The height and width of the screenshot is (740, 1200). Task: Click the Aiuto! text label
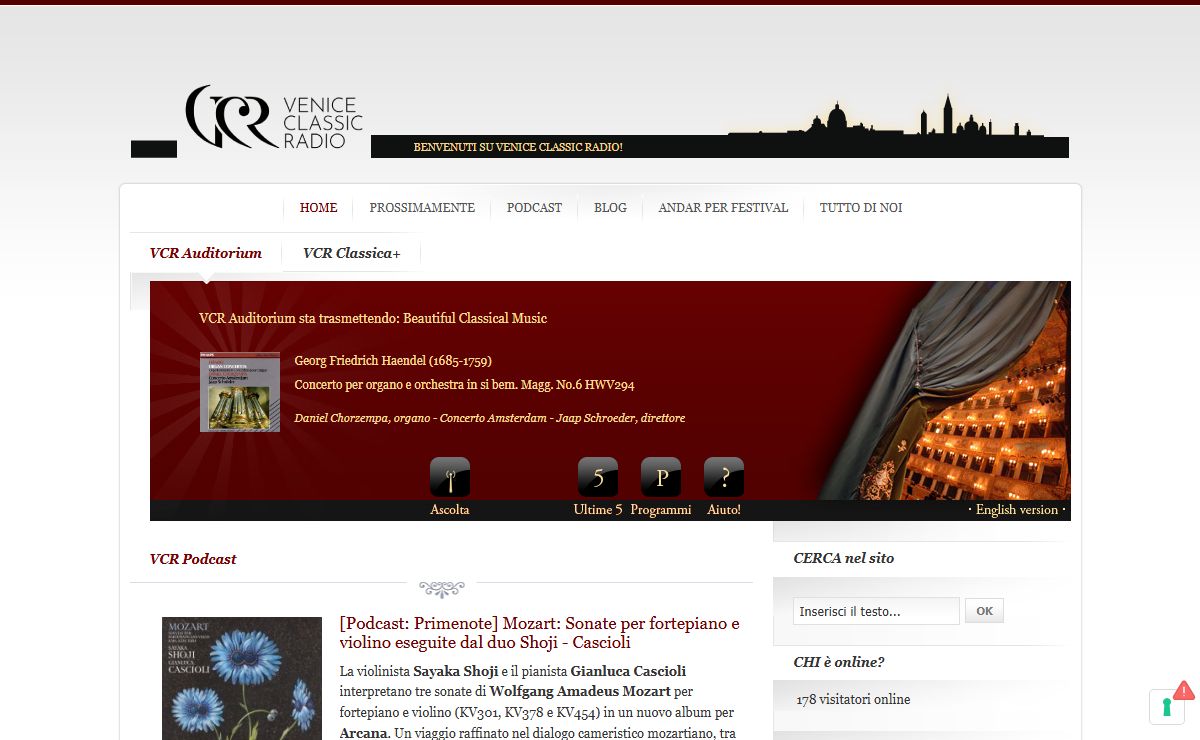pyautogui.click(x=724, y=510)
